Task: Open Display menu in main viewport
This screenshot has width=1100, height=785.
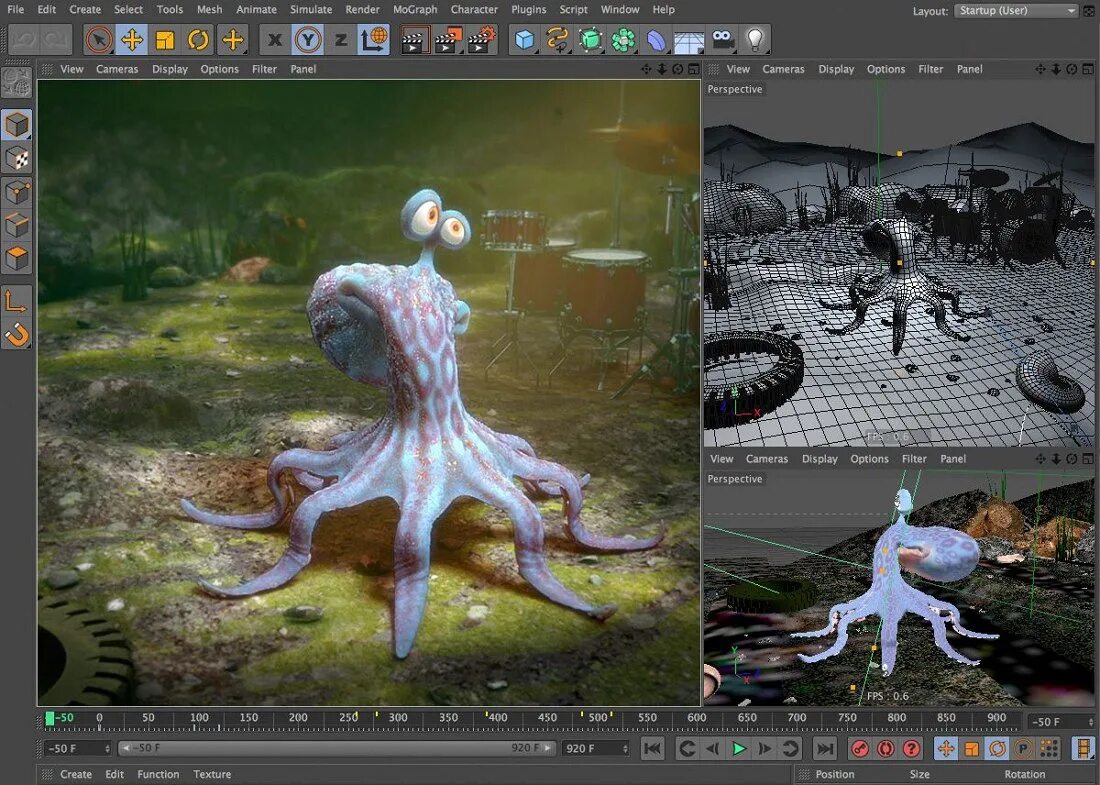Action: pos(170,69)
